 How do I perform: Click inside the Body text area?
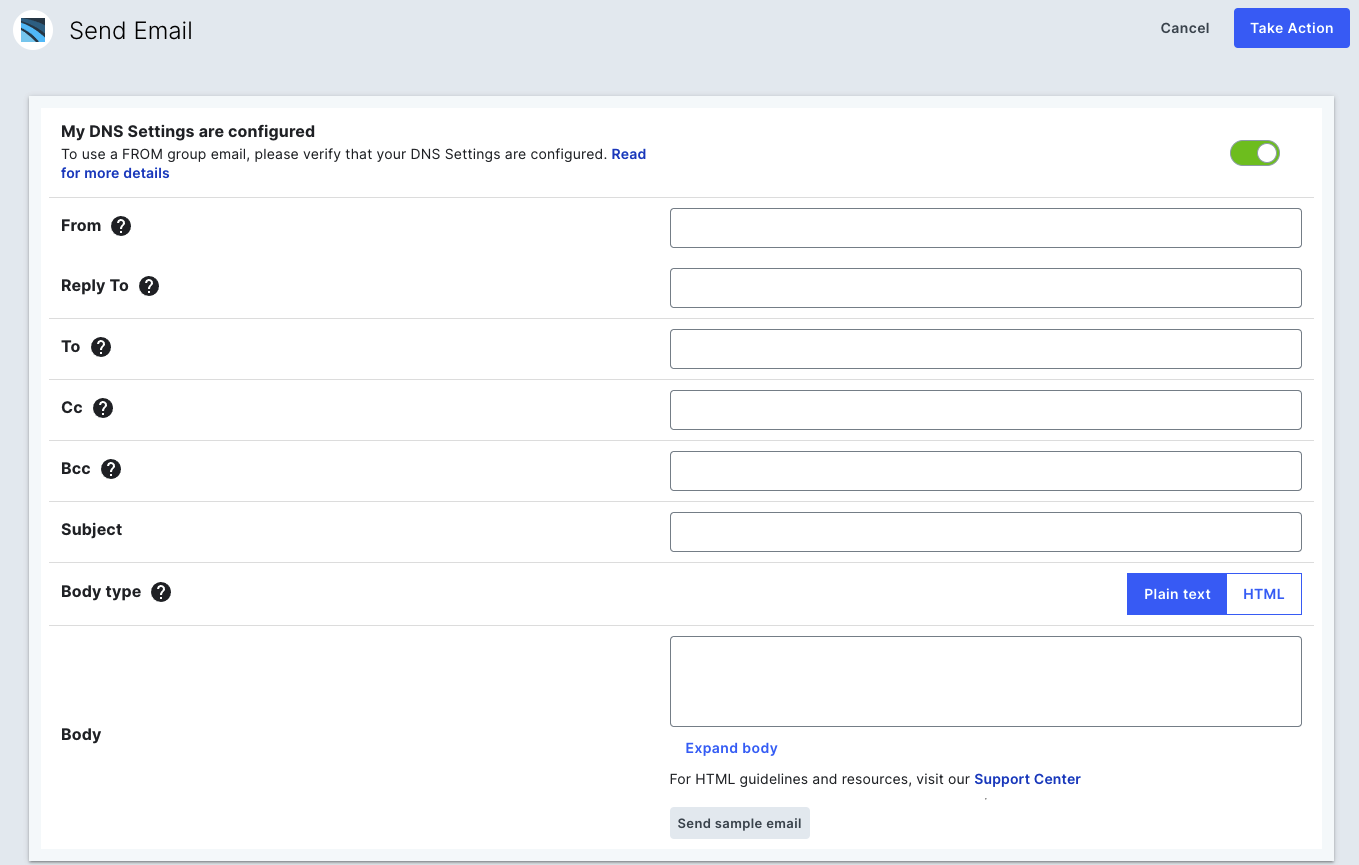click(x=985, y=681)
